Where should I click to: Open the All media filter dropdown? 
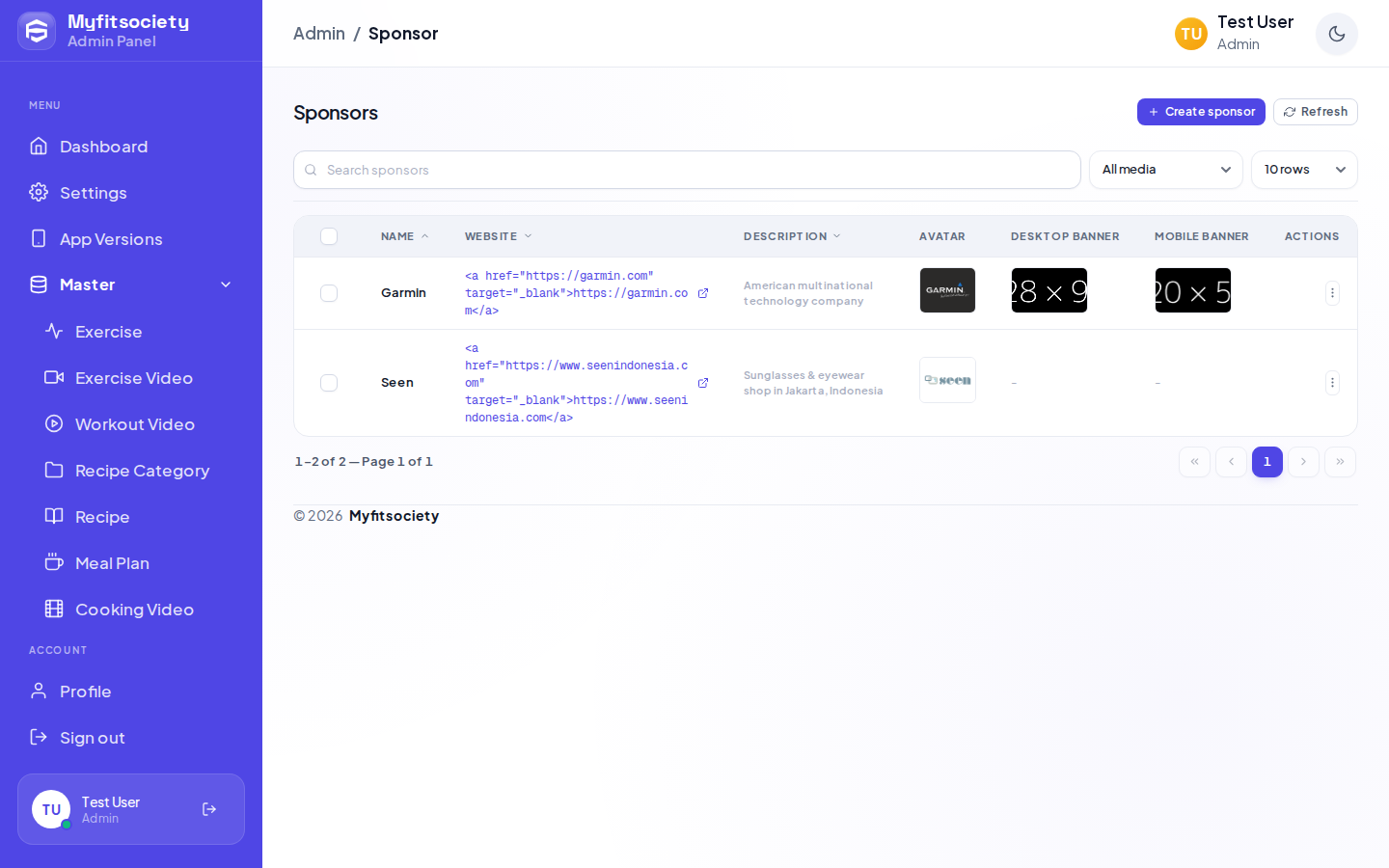tap(1166, 170)
